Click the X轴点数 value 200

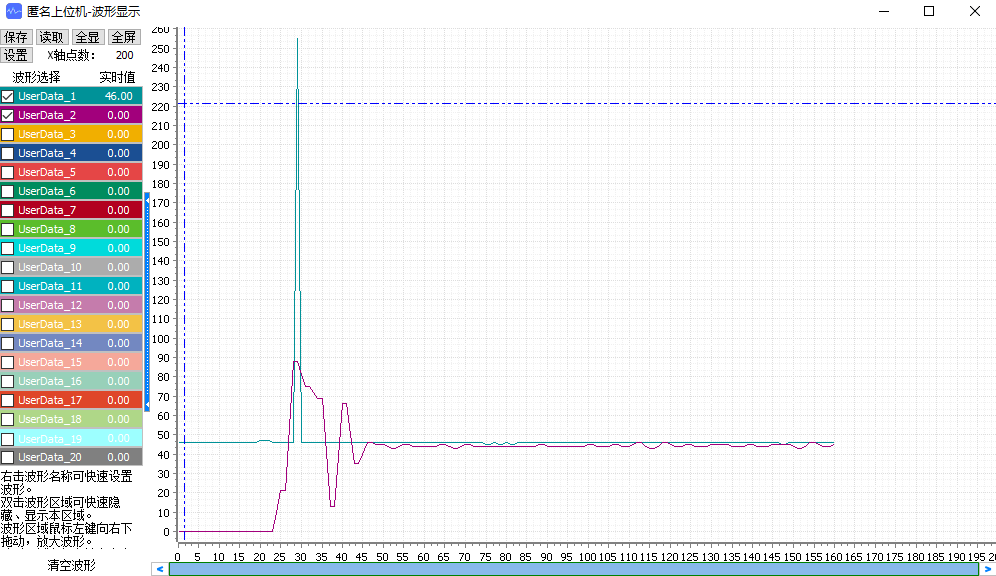coord(124,55)
